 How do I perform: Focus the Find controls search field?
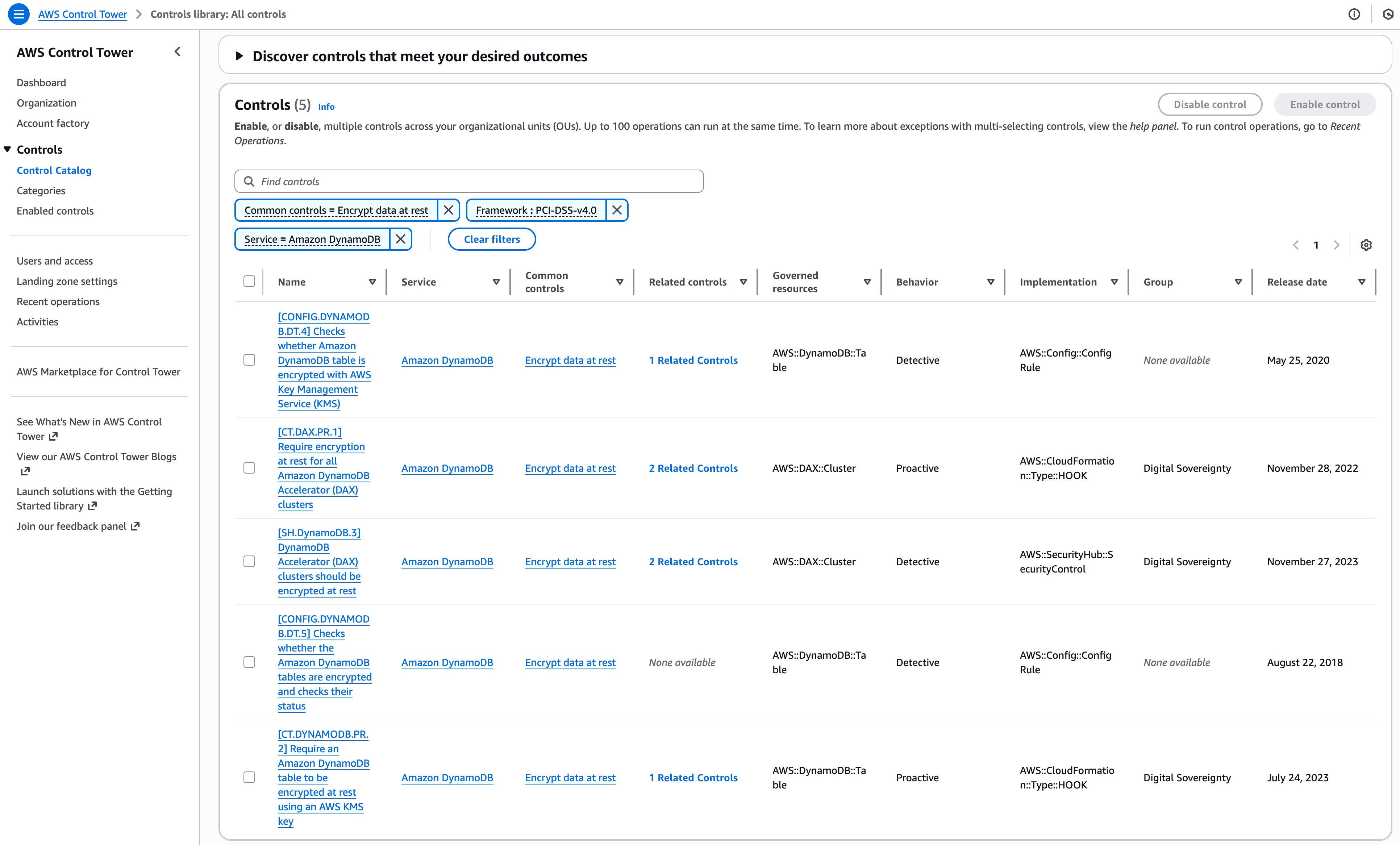click(x=469, y=181)
